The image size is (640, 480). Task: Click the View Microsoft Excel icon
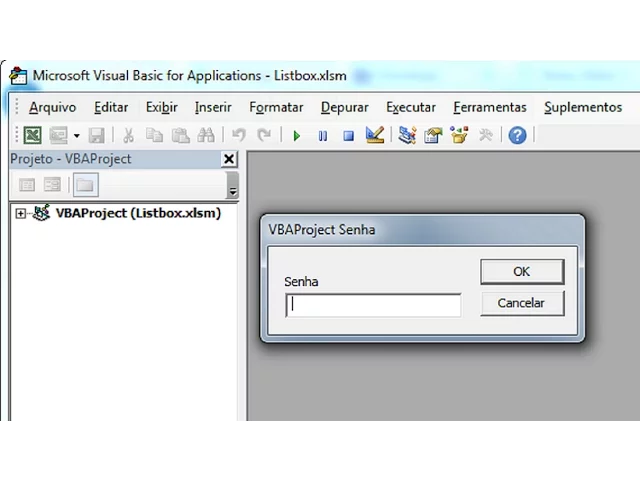pos(33,135)
